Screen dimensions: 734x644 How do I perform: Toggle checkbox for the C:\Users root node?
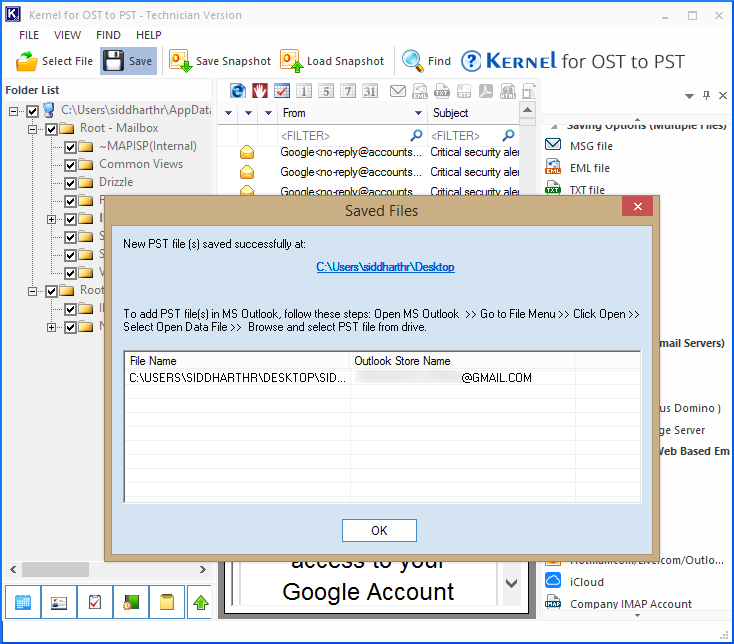32,111
